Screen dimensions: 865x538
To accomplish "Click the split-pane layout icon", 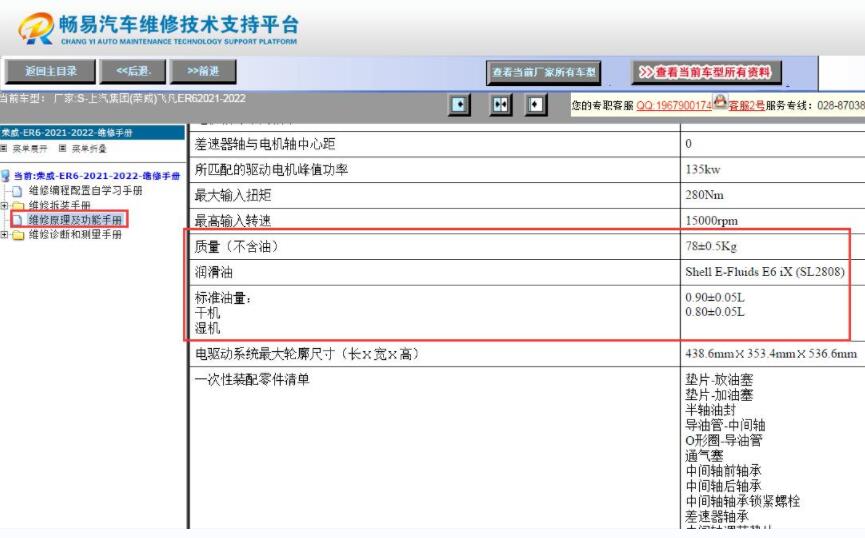I will point(500,104).
